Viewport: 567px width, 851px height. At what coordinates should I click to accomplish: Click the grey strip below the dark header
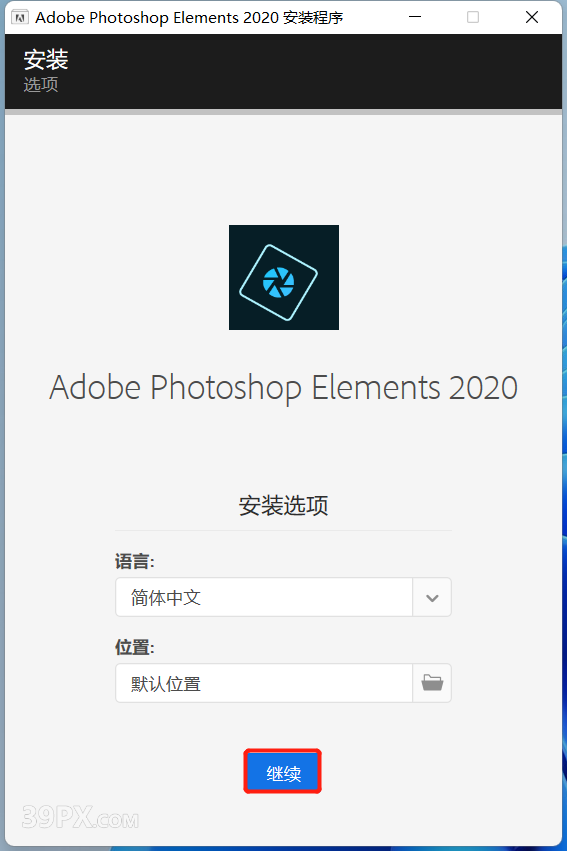point(283,112)
